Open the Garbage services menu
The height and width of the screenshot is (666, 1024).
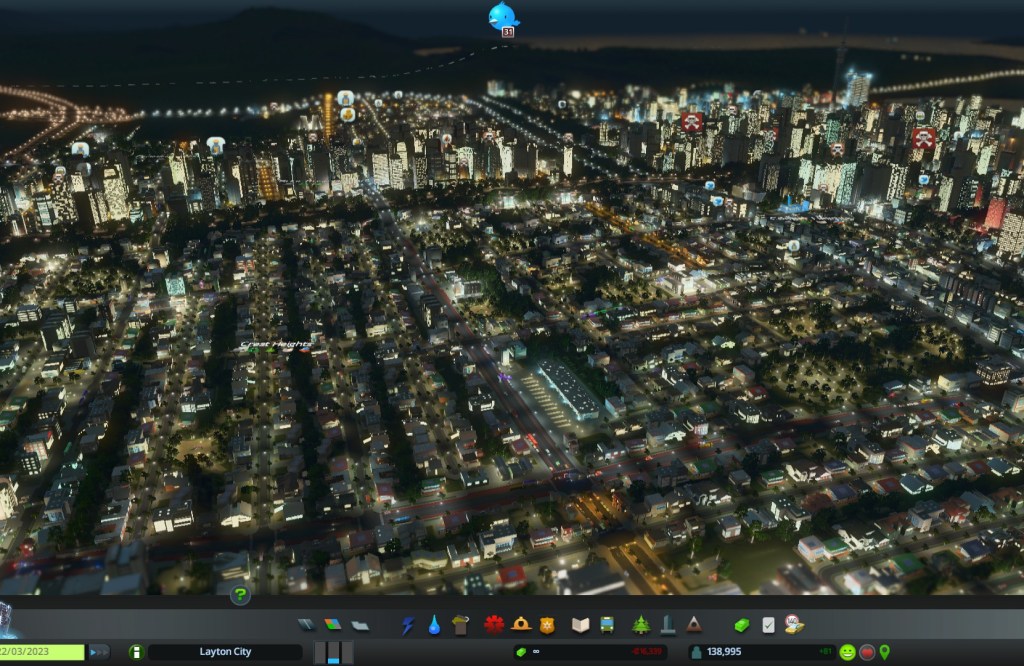(x=460, y=625)
